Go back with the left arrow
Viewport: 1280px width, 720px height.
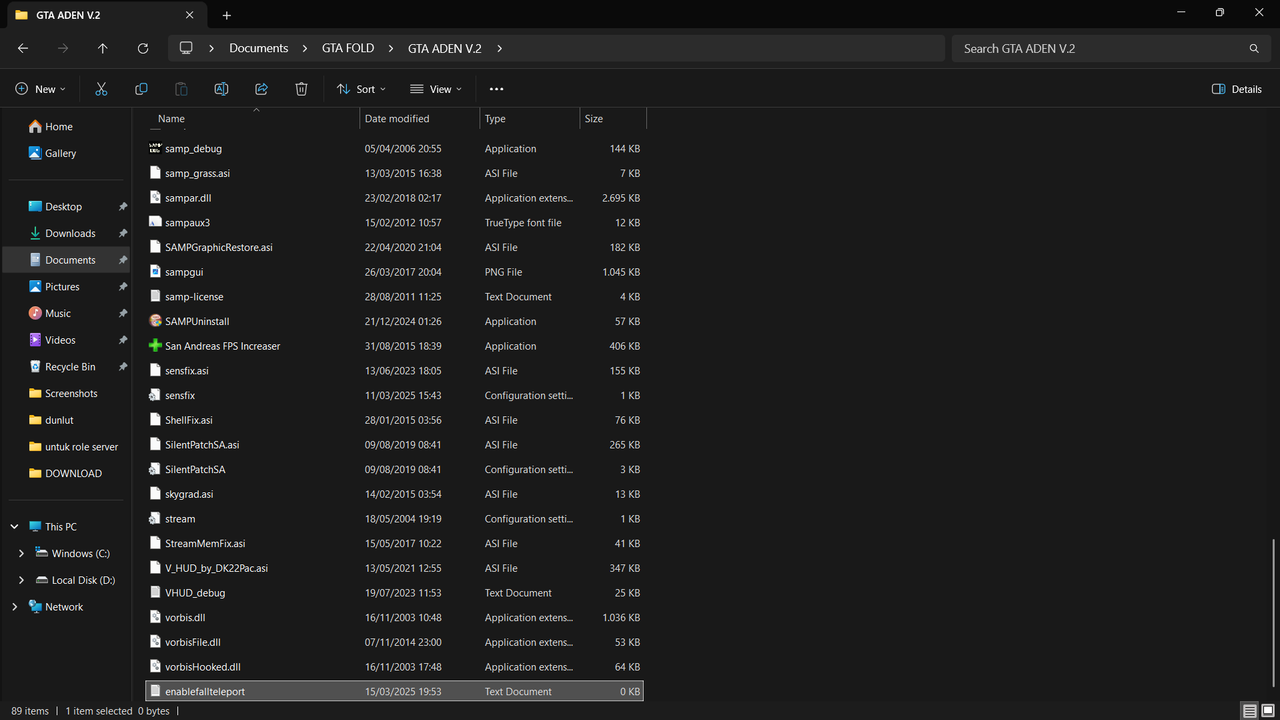pyautogui.click(x=23, y=48)
